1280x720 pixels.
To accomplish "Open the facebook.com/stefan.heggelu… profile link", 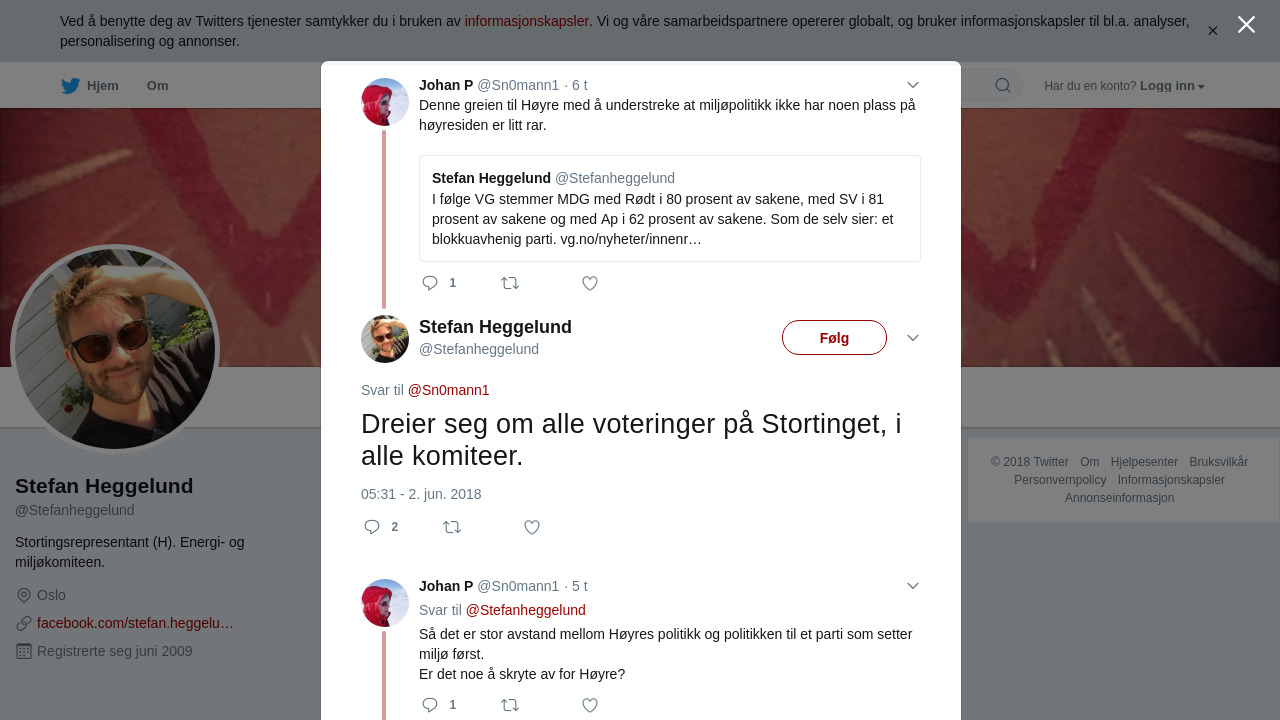I will coord(135,623).
